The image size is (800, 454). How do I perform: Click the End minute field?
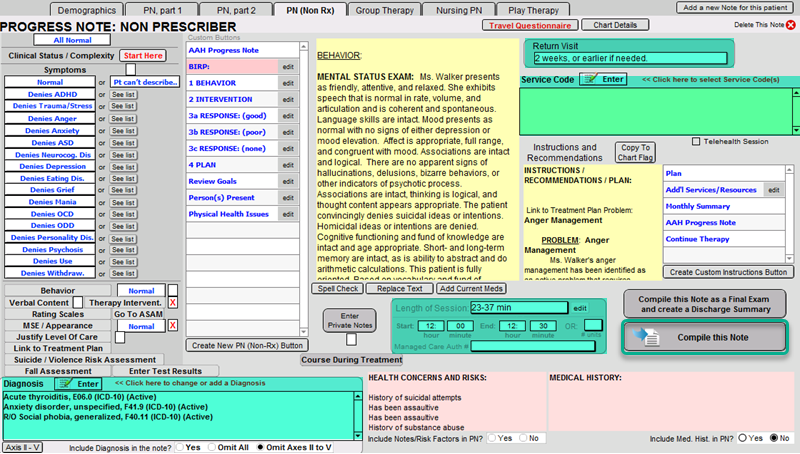point(542,325)
